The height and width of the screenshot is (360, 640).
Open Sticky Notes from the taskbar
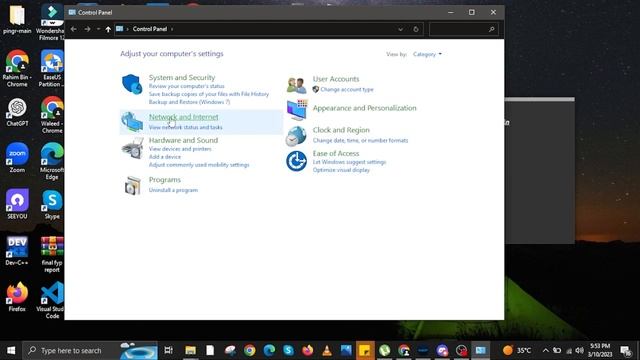[365, 350]
